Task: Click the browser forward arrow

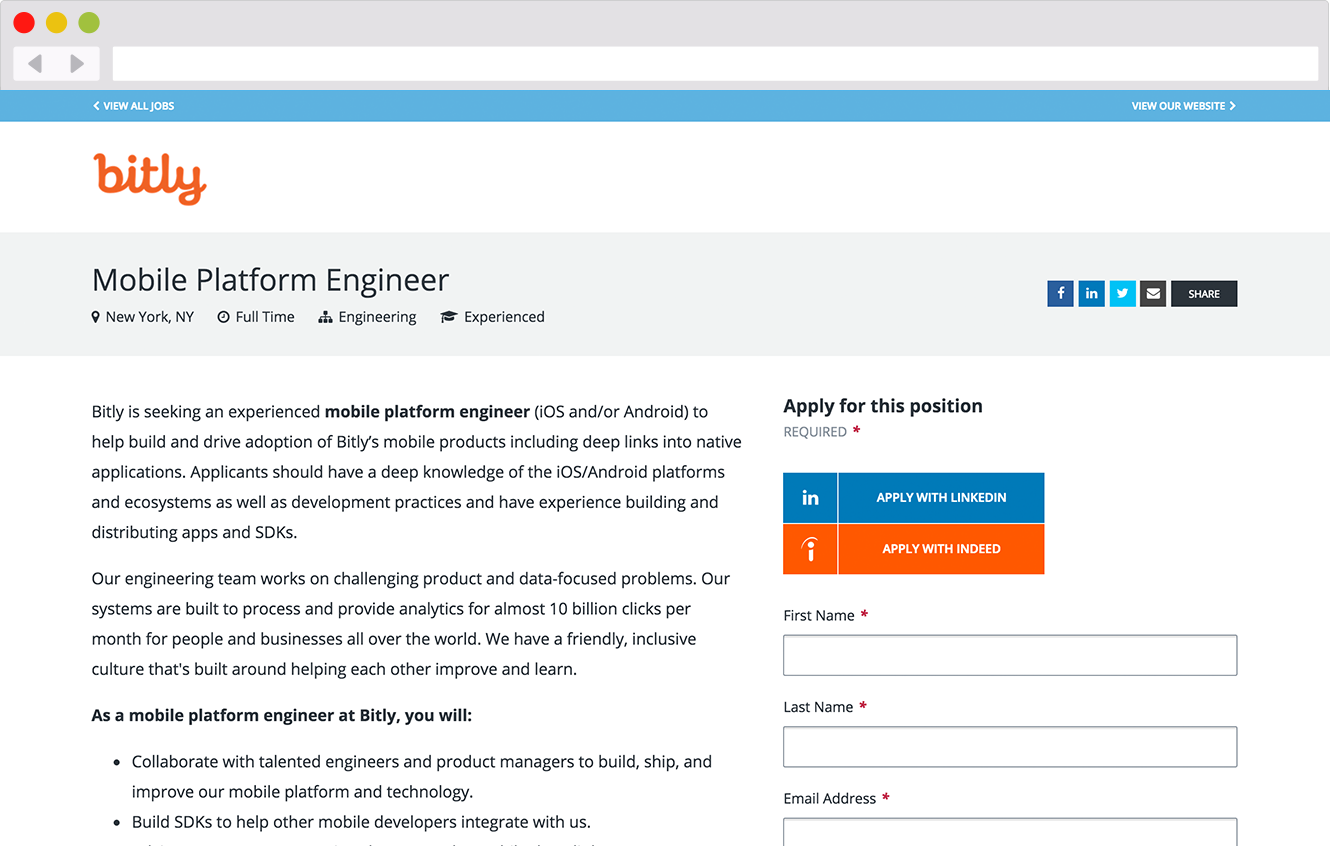Action: pyautogui.click(x=77, y=64)
